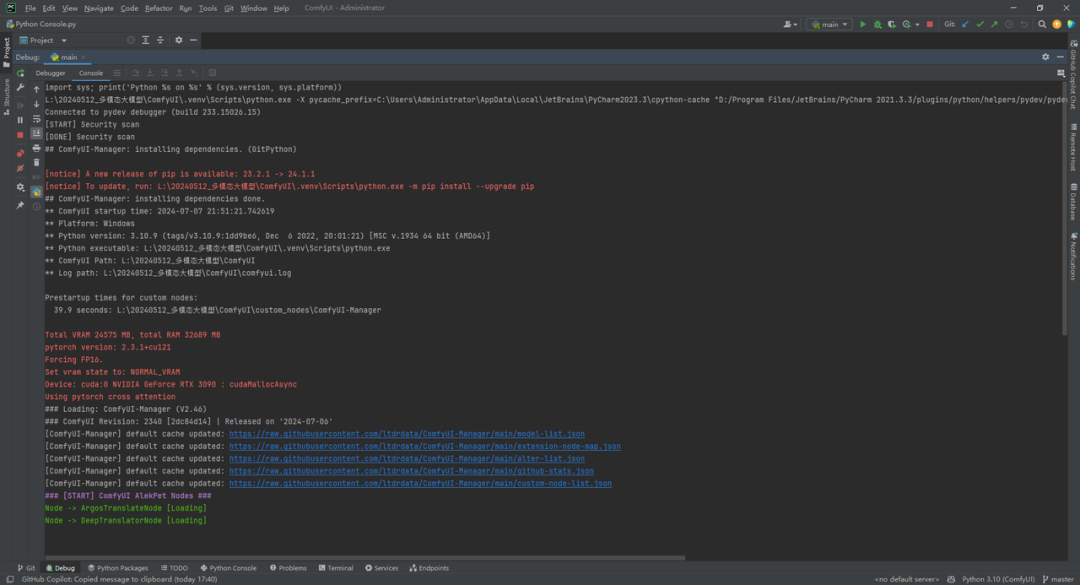The image size is (1080, 585).
Task: Click the Rerun 'main' debug icon
Action: coord(21,73)
